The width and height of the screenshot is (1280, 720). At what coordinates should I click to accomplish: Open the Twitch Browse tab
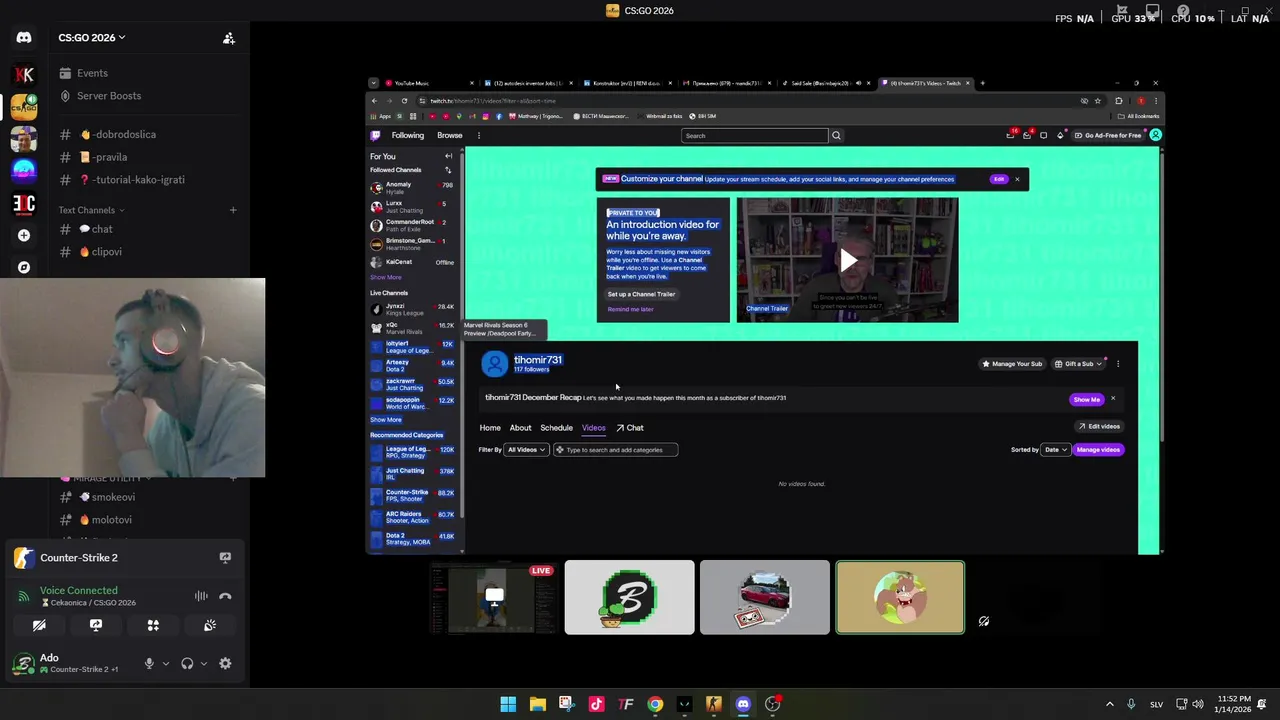click(449, 135)
